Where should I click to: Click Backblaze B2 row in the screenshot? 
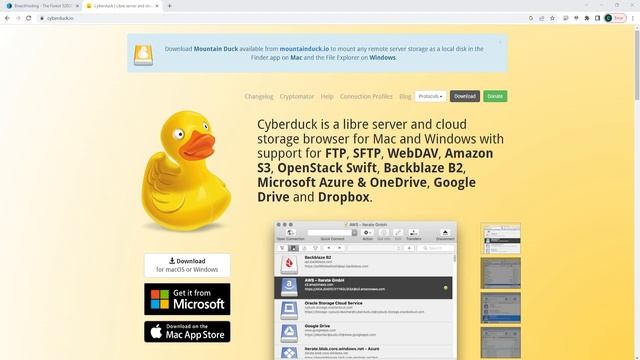pyautogui.click(x=364, y=264)
